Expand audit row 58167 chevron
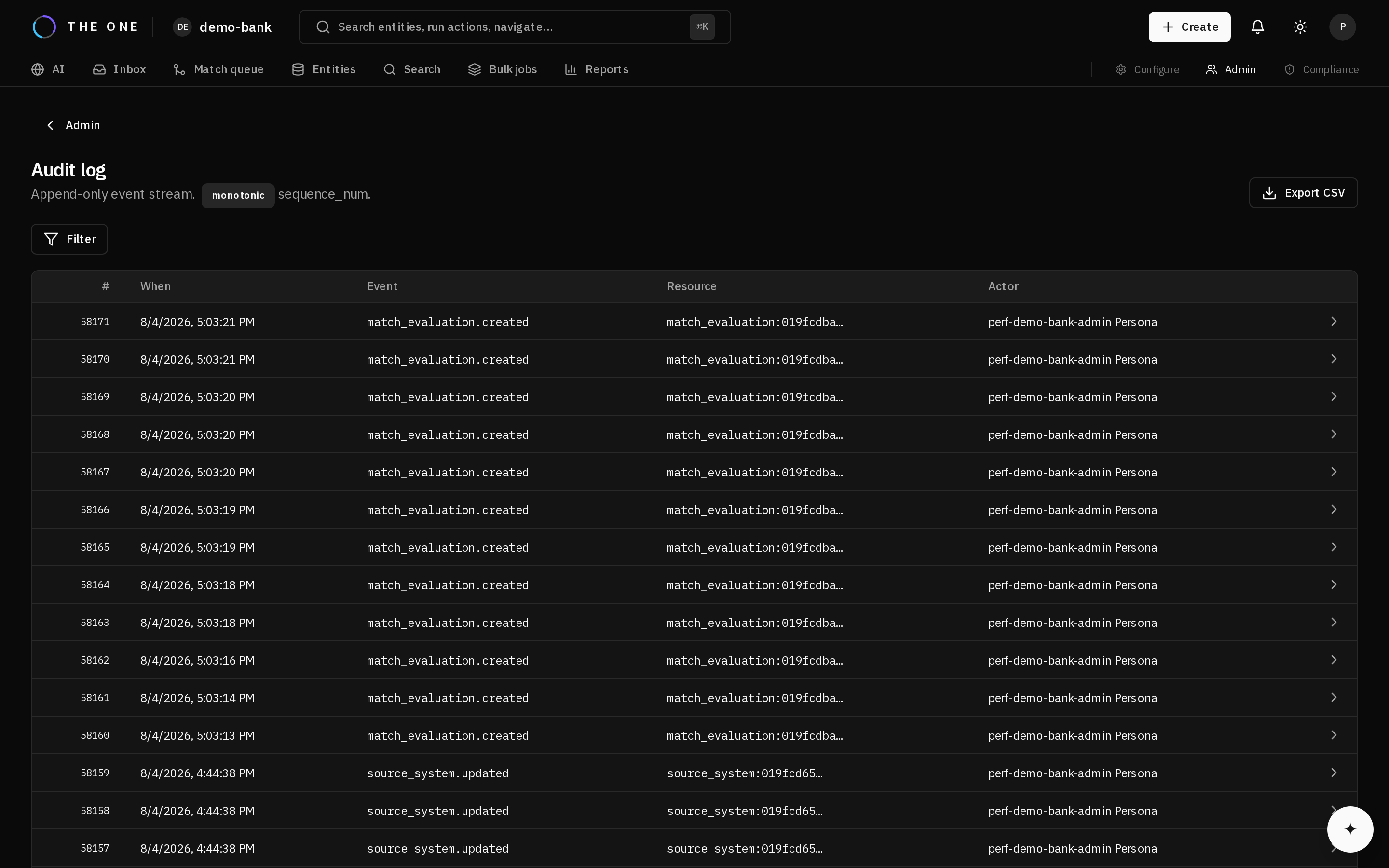1389x868 pixels. click(1334, 472)
